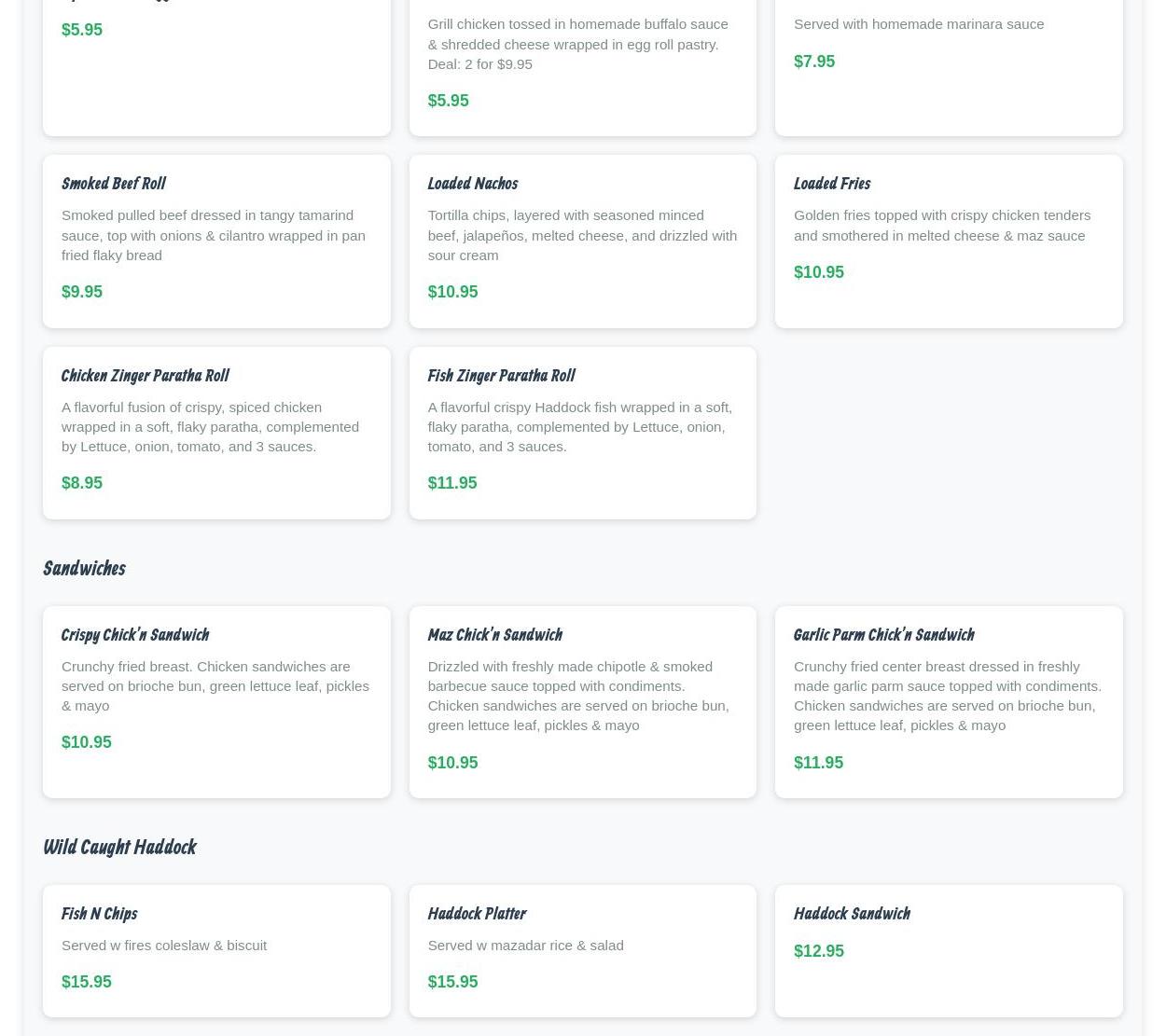
Task: Select the Maz Chick'n Sandwich title
Action: click(x=493, y=635)
